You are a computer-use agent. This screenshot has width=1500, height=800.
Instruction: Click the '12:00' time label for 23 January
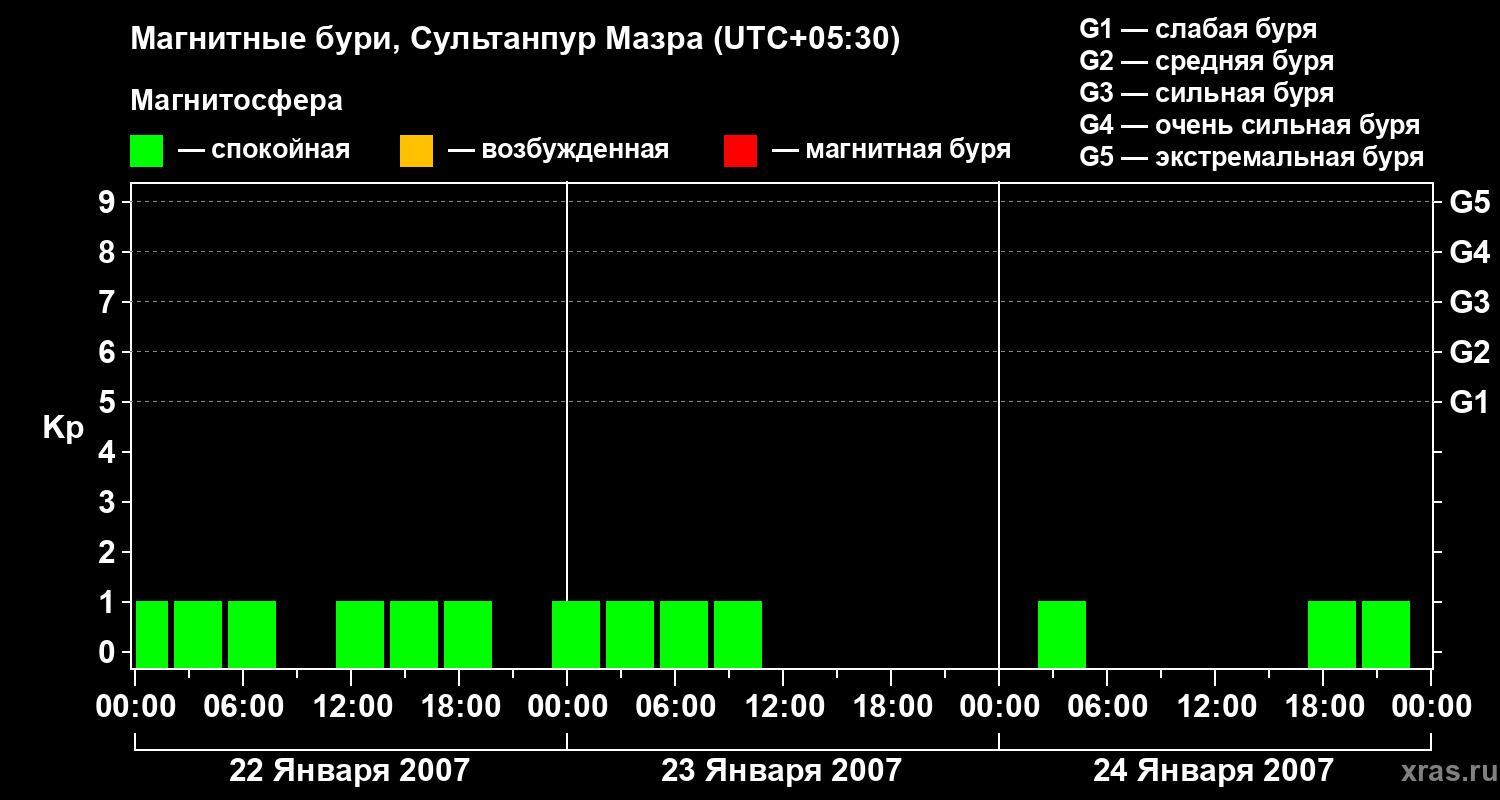783,707
